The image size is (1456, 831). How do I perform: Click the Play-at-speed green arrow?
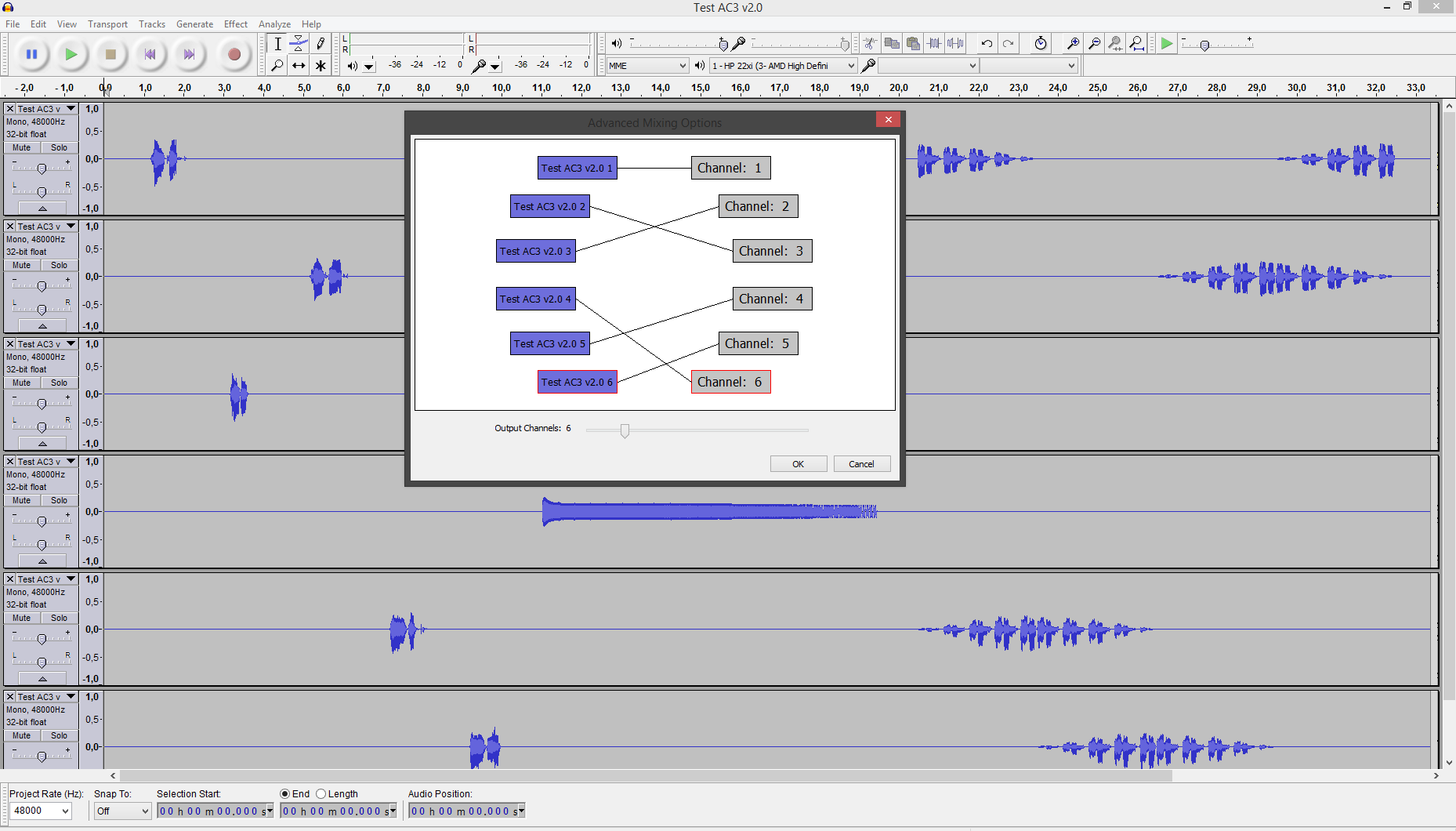(1167, 43)
